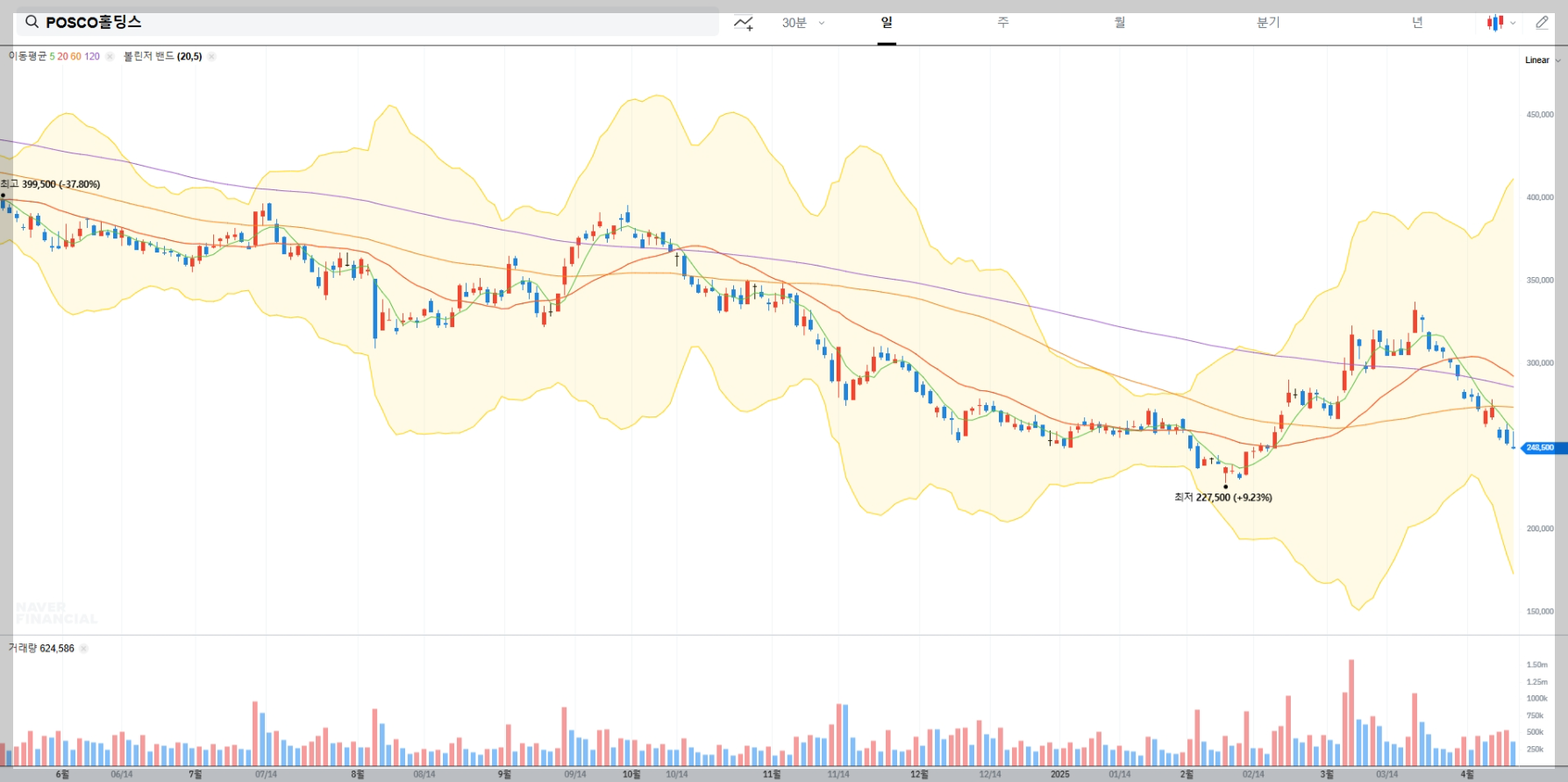
Task: Switch to the 분기 (quarterly) tab
Action: tap(1268, 23)
